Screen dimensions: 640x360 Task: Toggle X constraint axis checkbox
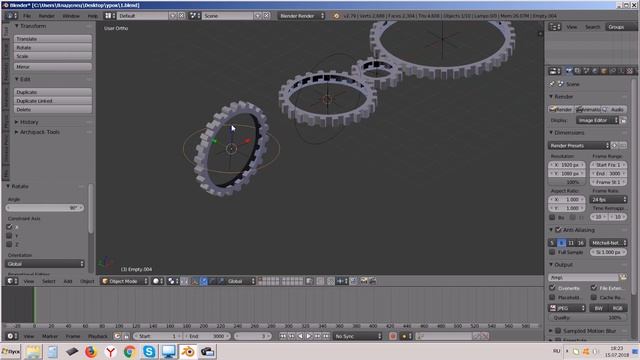click(9, 227)
